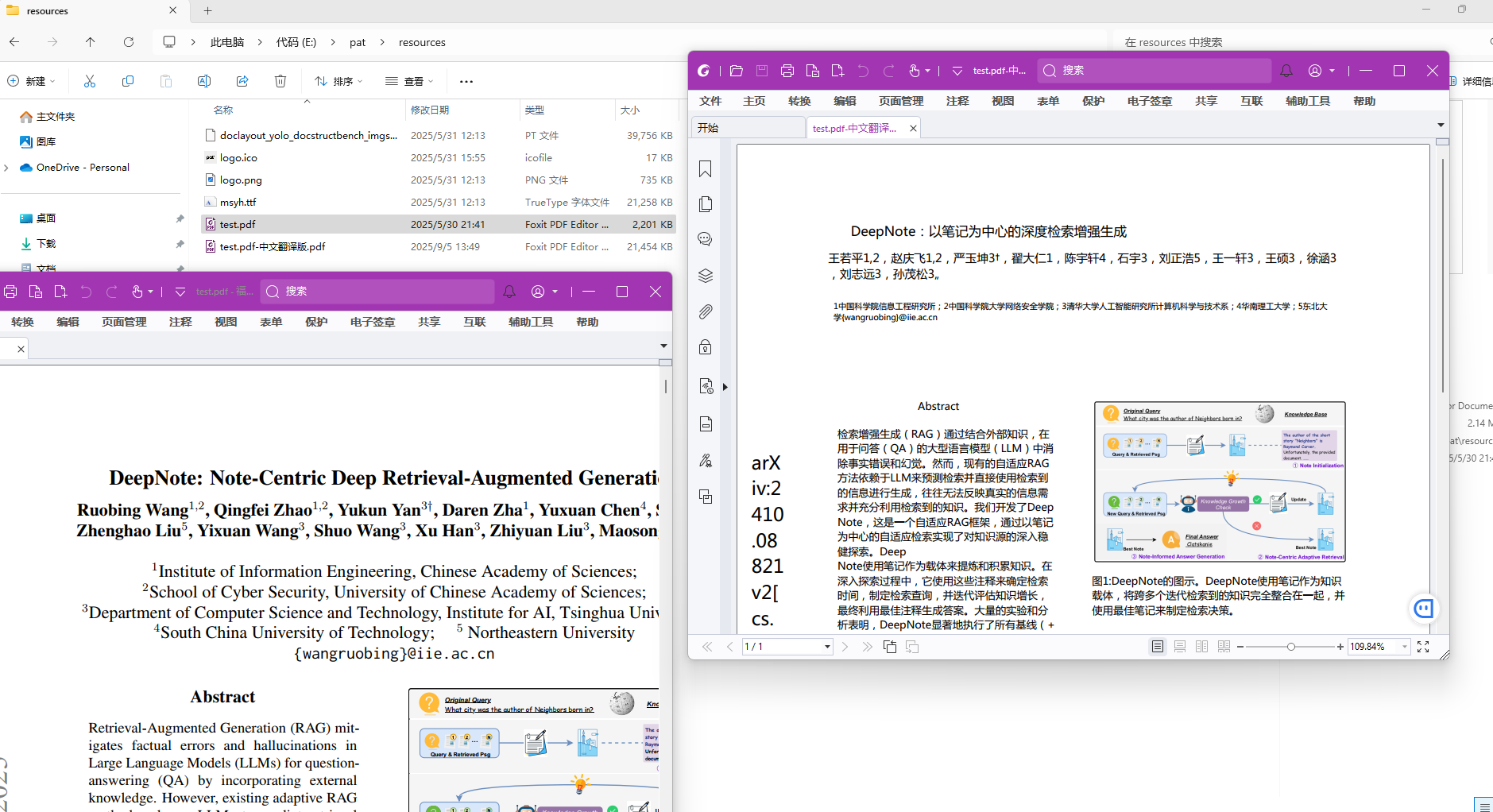This screenshot has height=812, width=1493.
Task: Toggle continuous page scrolling view
Action: pos(1180,647)
